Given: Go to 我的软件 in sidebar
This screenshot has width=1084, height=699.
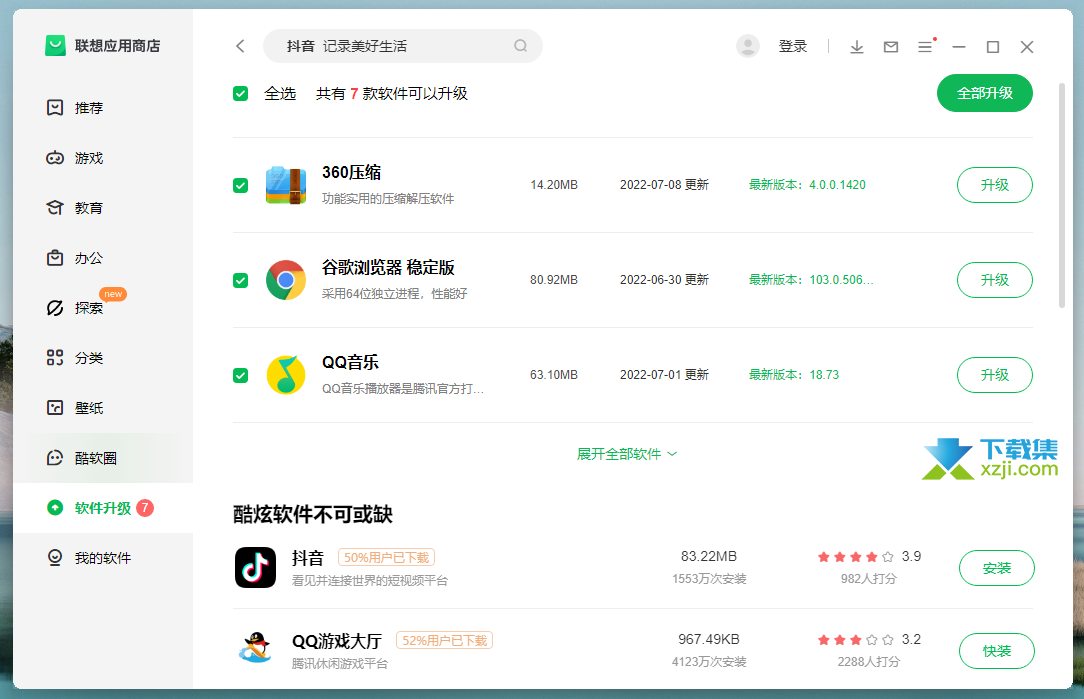Looking at the screenshot, I should (102, 558).
